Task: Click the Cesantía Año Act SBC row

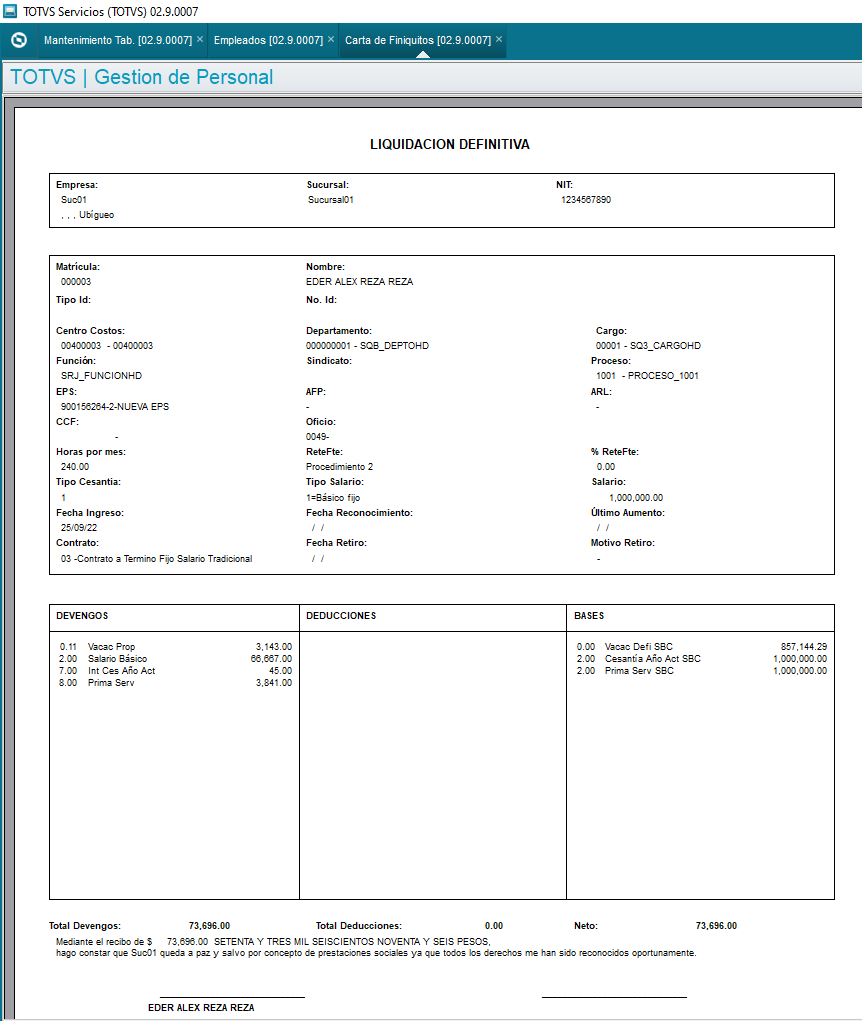Action: (x=702, y=659)
